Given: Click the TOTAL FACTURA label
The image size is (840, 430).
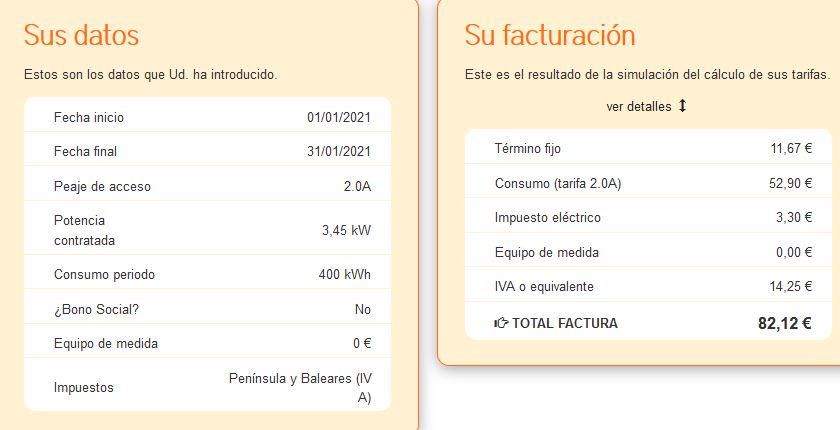Looking at the screenshot, I should point(565,323).
